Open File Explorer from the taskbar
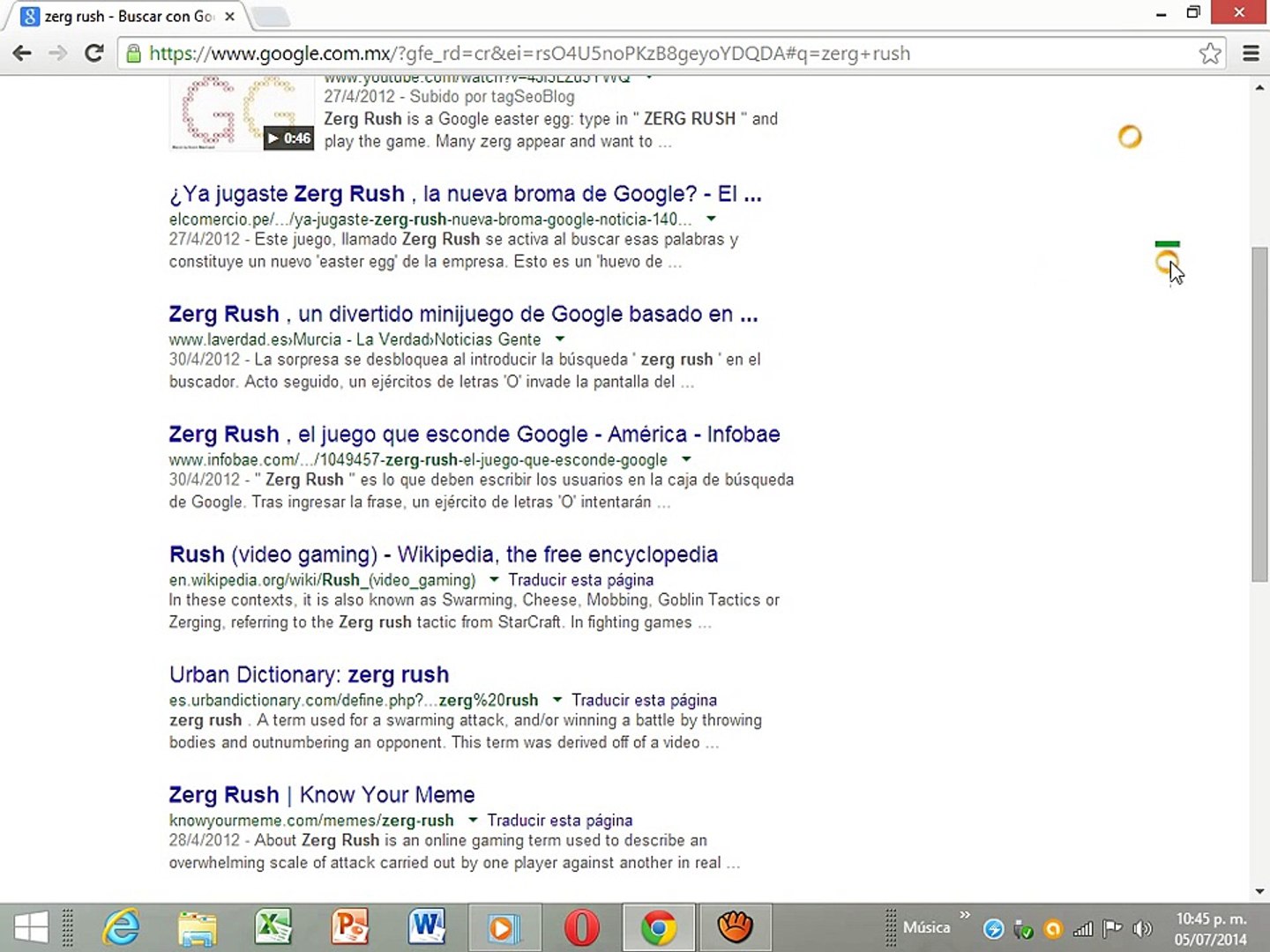This screenshot has width=1270, height=952. pyautogui.click(x=197, y=927)
